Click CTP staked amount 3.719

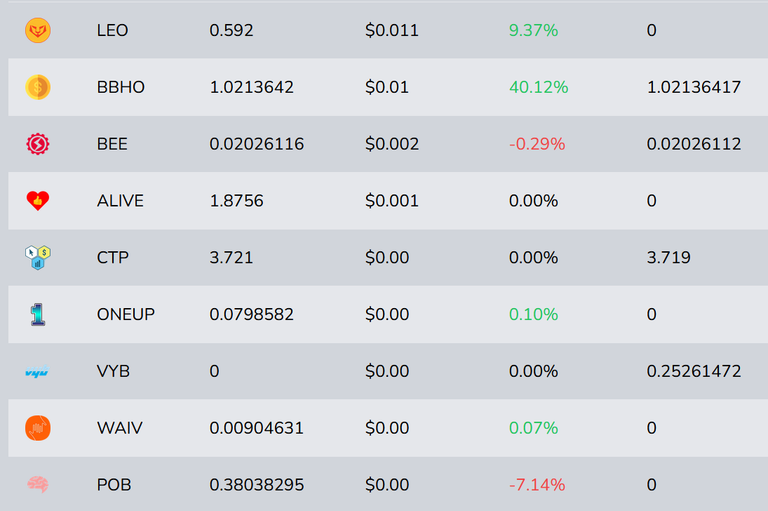coord(669,258)
